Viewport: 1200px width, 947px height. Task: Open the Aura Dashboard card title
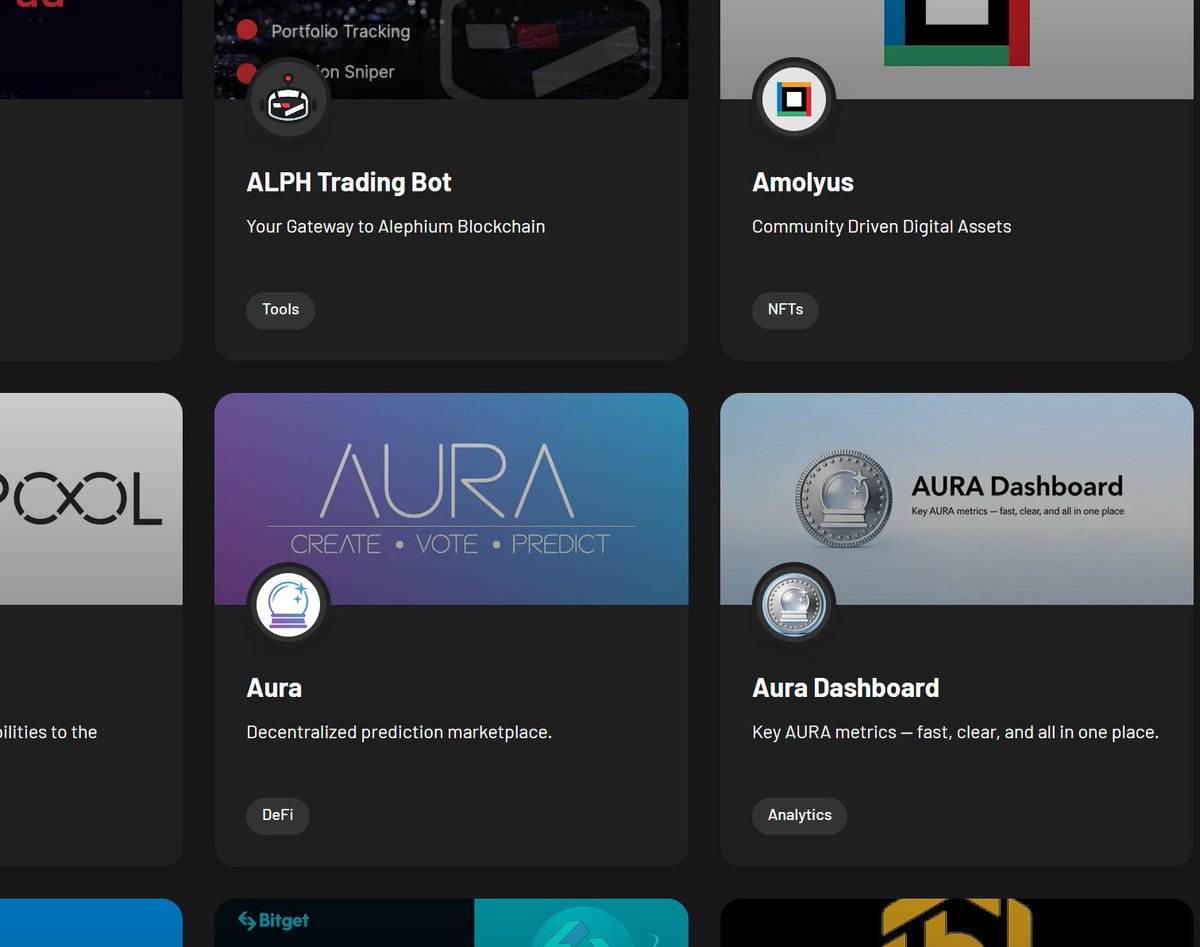click(x=846, y=688)
